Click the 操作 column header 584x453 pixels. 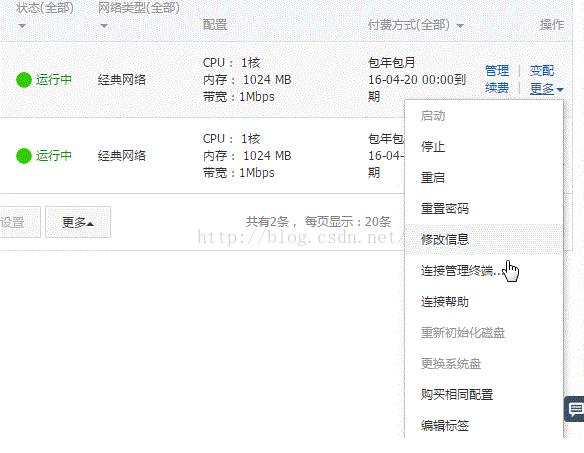[552, 25]
